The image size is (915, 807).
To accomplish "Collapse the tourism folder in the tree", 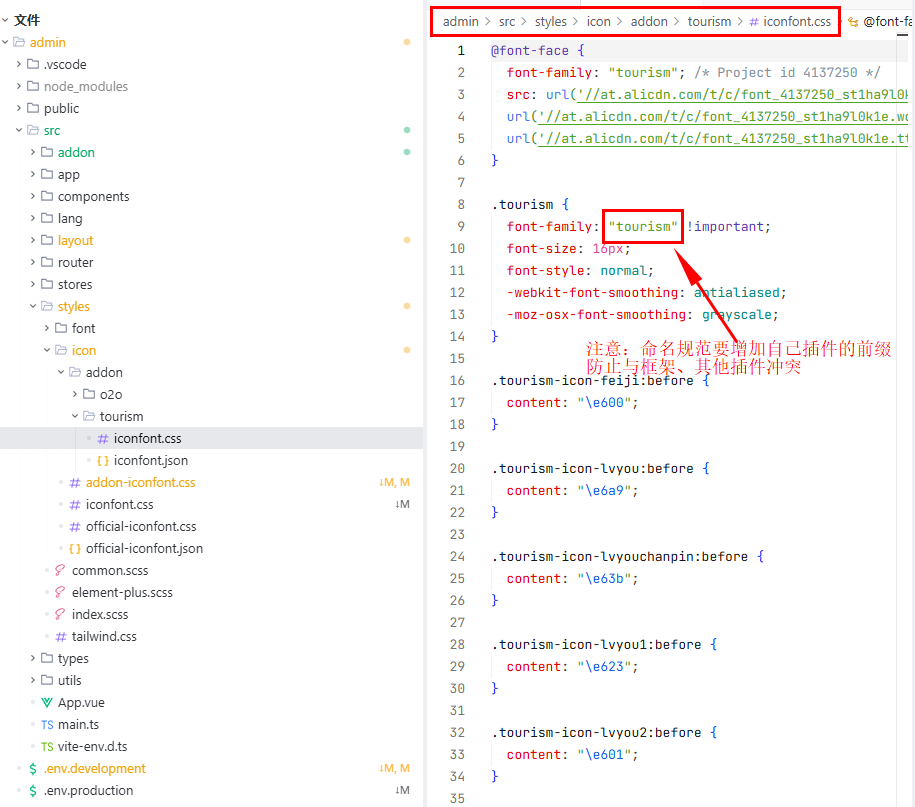I will [x=75, y=417].
